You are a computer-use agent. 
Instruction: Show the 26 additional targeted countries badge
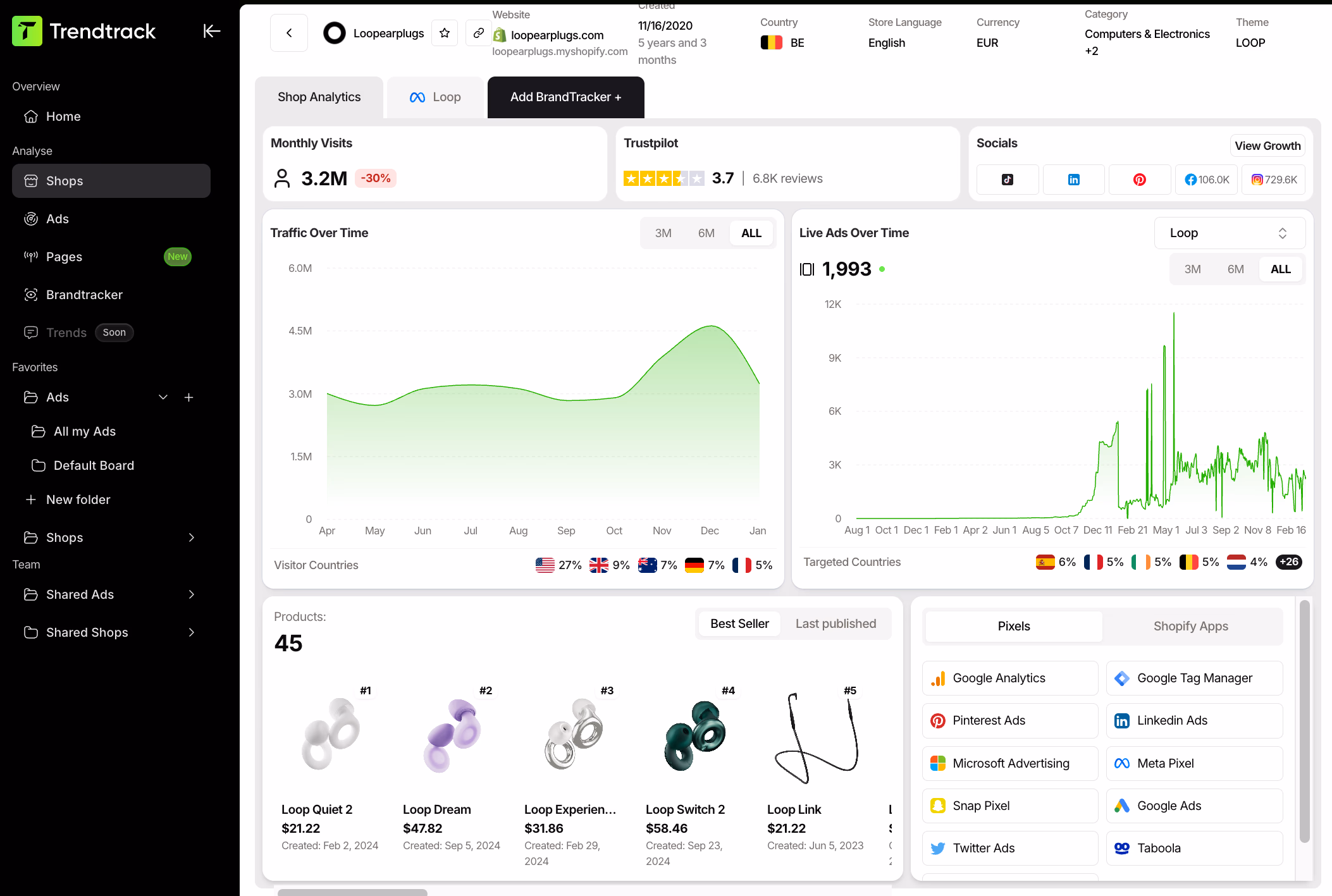coord(1288,562)
